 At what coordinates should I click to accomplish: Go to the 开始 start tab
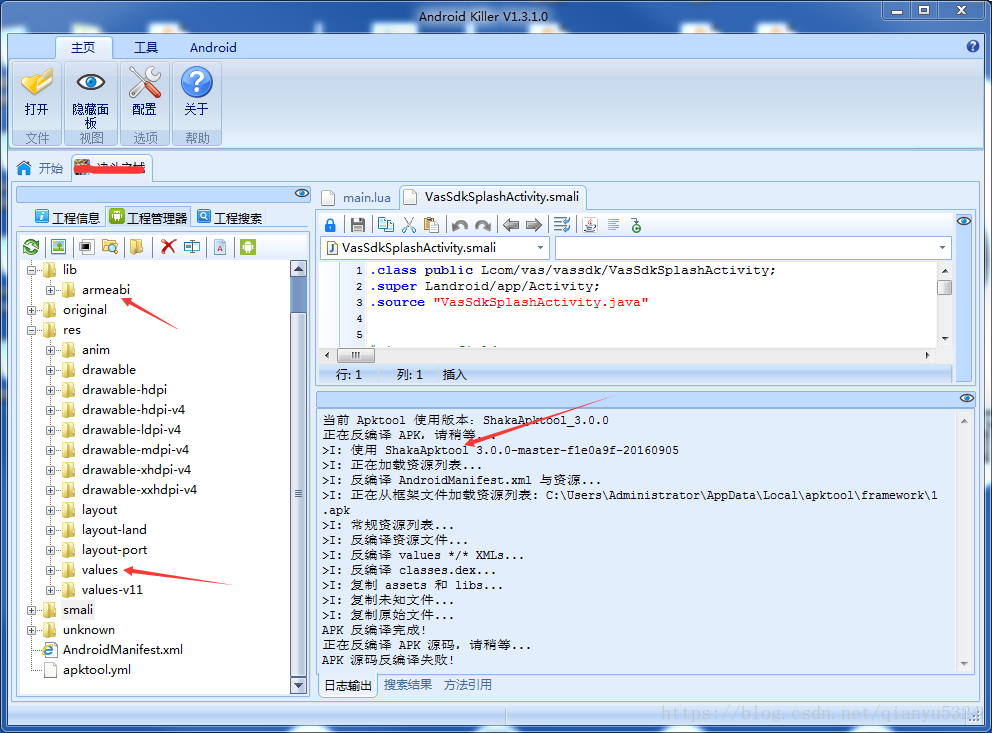[x=40, y=168]
